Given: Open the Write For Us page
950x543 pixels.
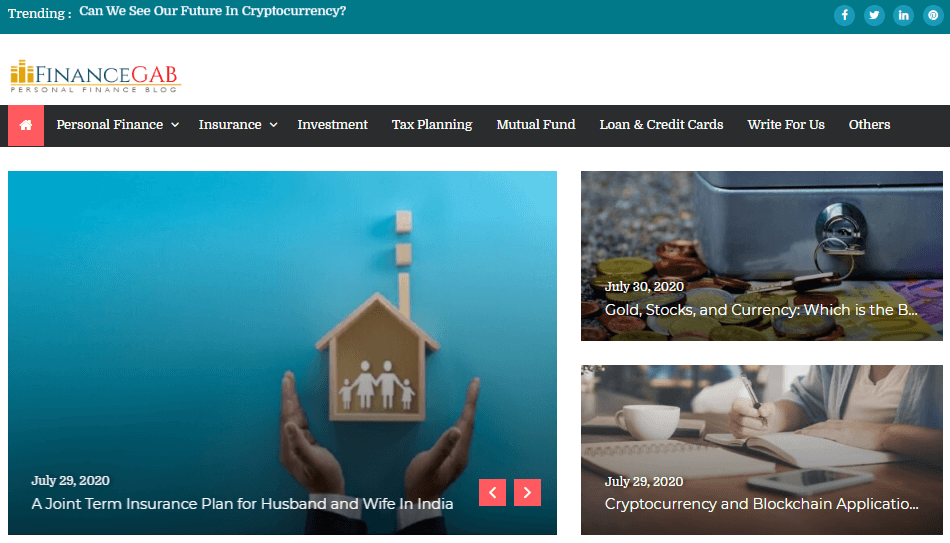Looking at the screenshot, I should point(786,125).
